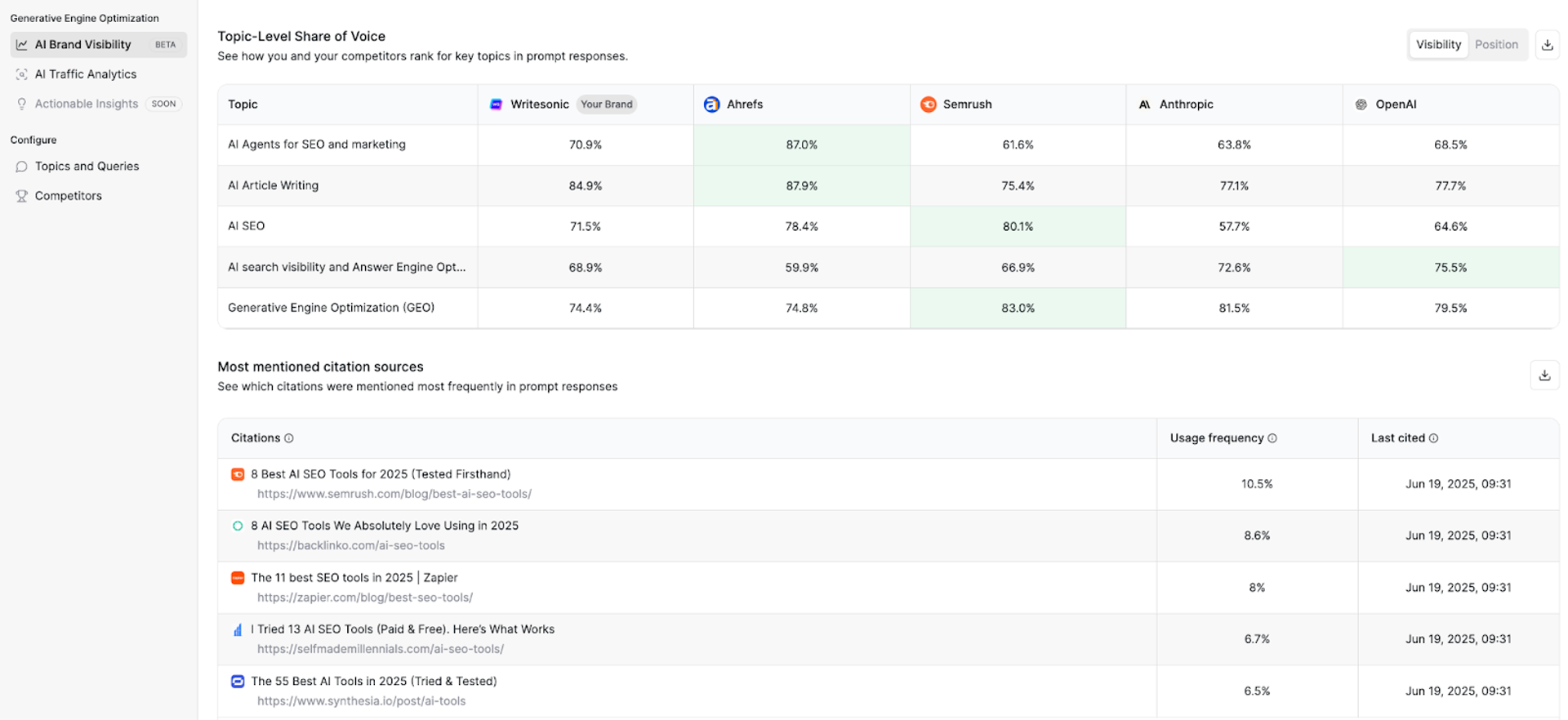Click the 6.5% usage frequency value
The width and height of the screenshot is (1568, 720).
coord(1257,691)
